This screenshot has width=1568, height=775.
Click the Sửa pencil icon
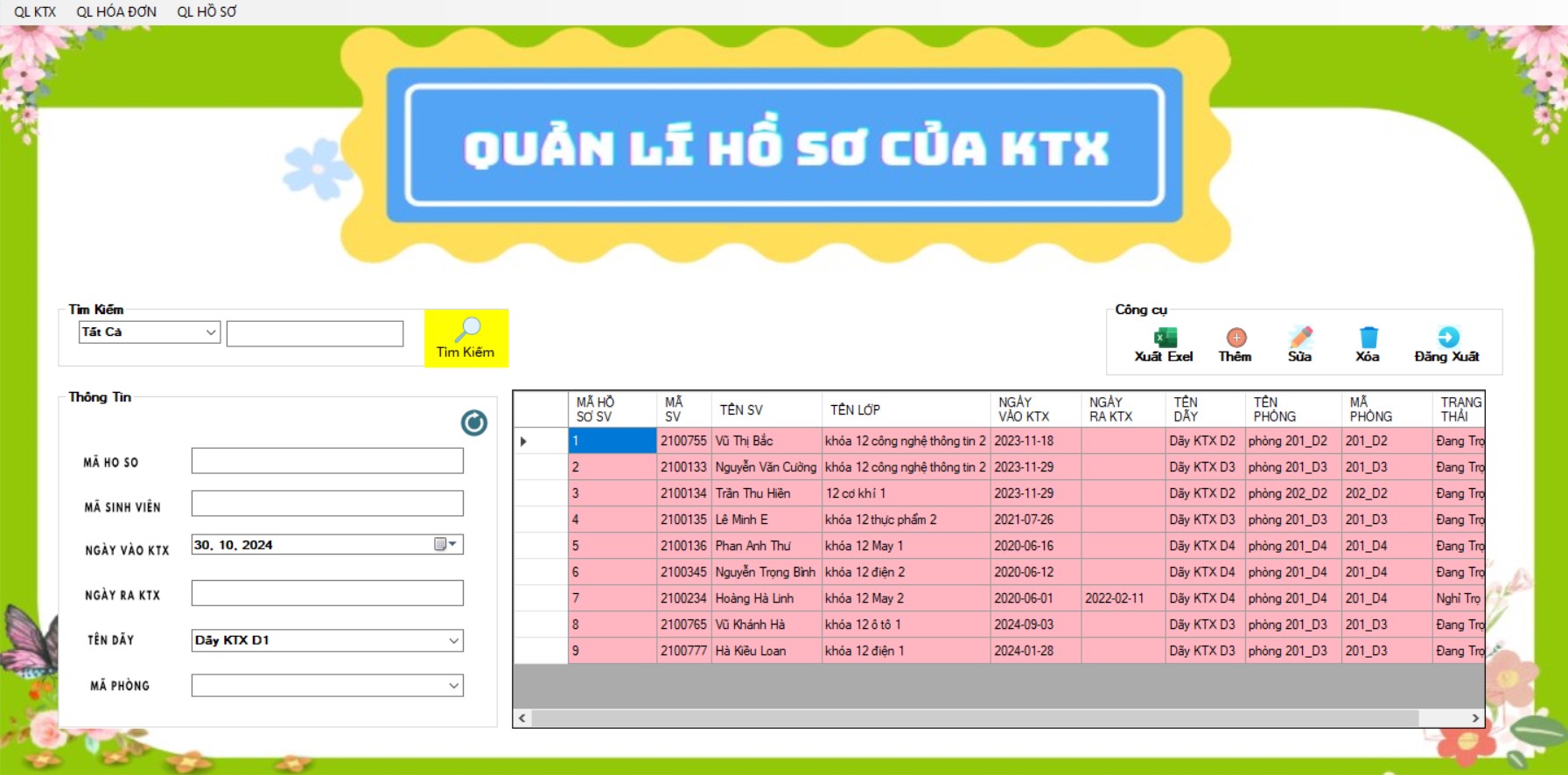click(x=1300, y=337)
